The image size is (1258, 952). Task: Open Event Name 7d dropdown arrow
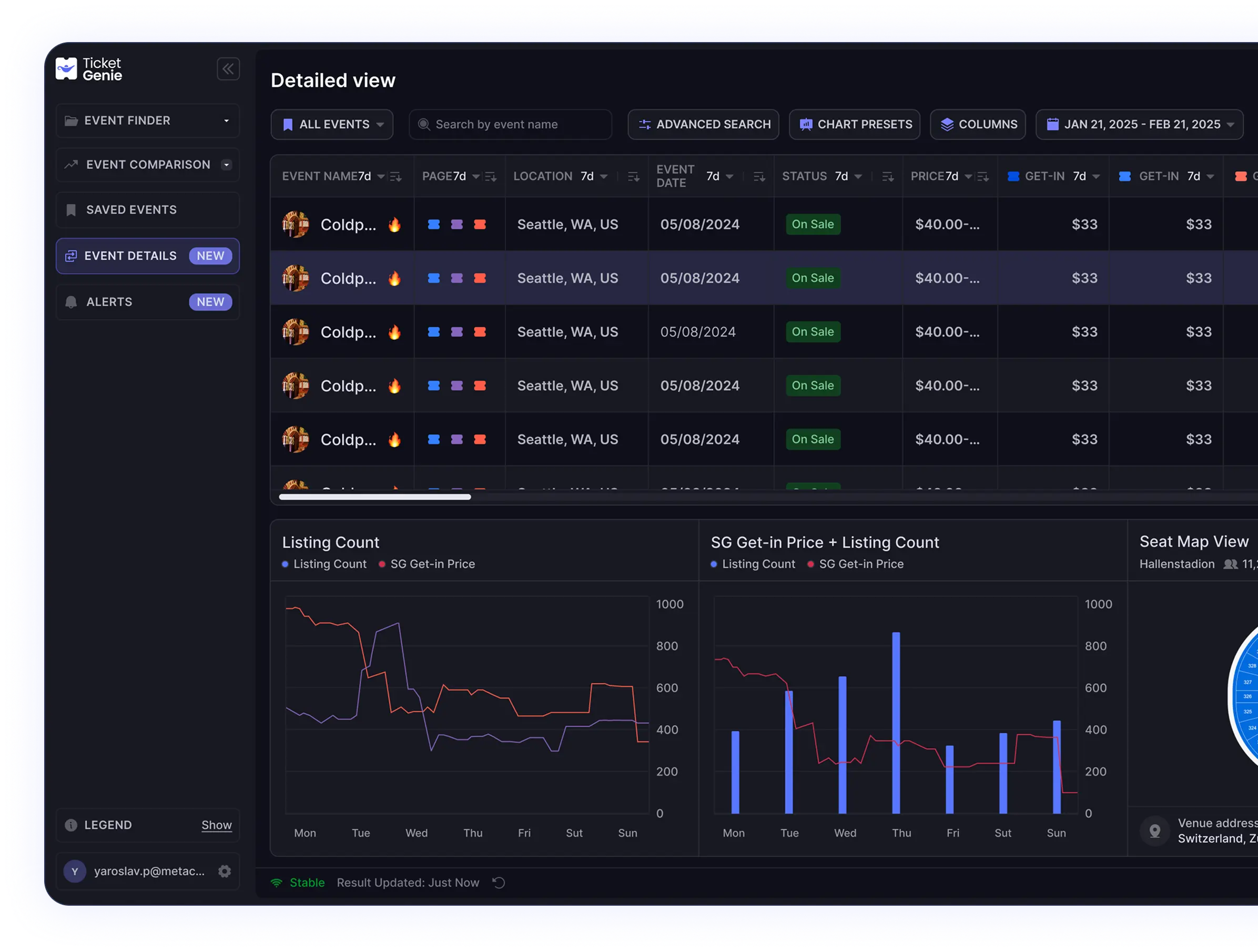[x=381, y=177]
